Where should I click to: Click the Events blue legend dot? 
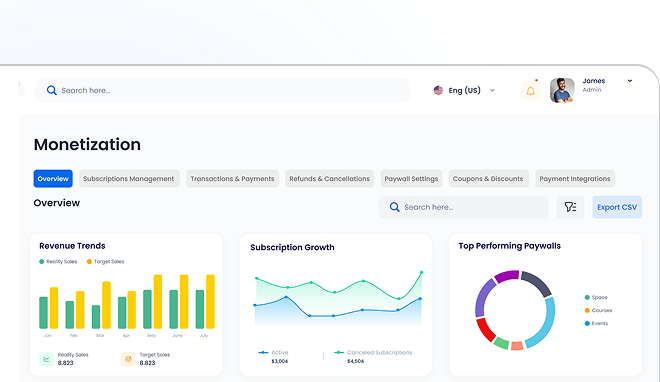587,324
